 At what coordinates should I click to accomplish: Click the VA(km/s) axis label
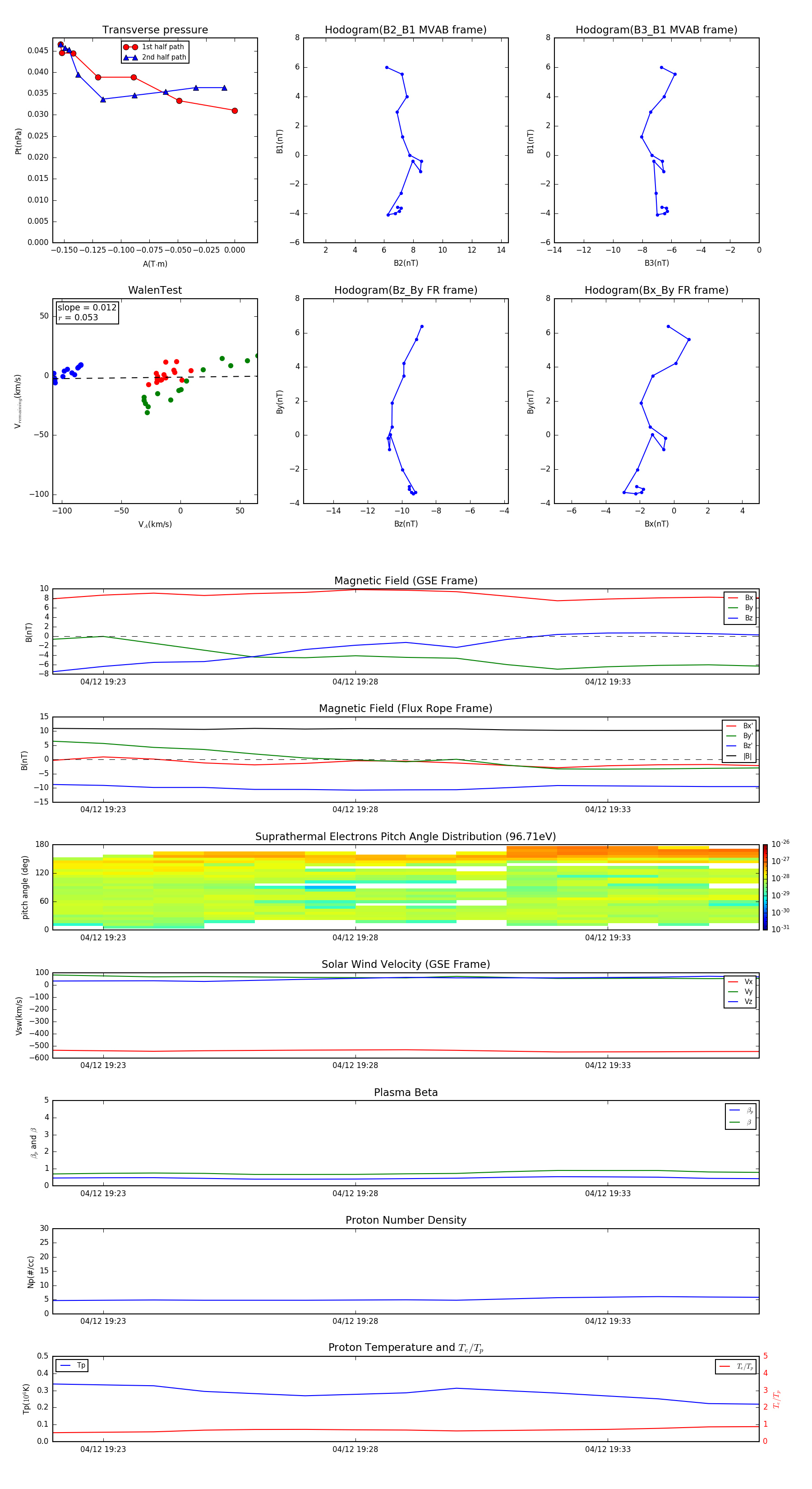tap(155, 524)
